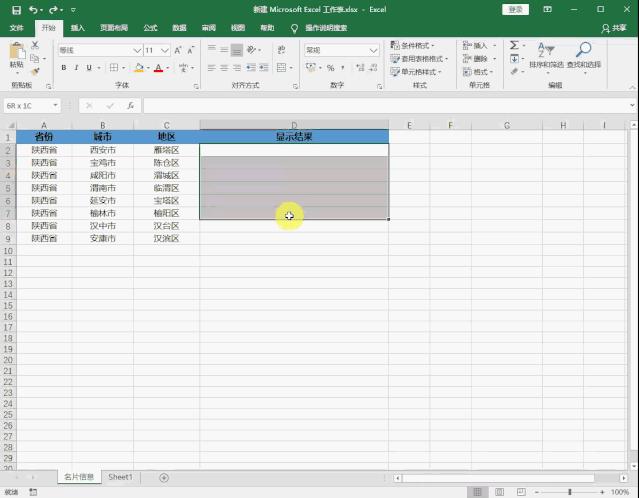Viewport: 639px width, 498px height.
Task: Click the Paste clipboard icon
Action: [17, 52]
